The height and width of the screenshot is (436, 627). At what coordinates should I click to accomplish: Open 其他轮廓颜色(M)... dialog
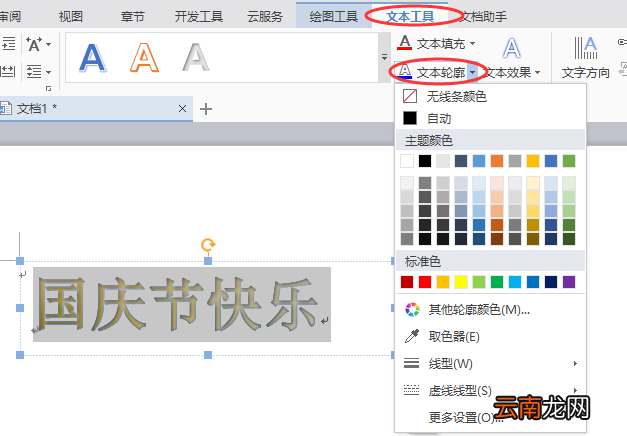coord(490,309)
